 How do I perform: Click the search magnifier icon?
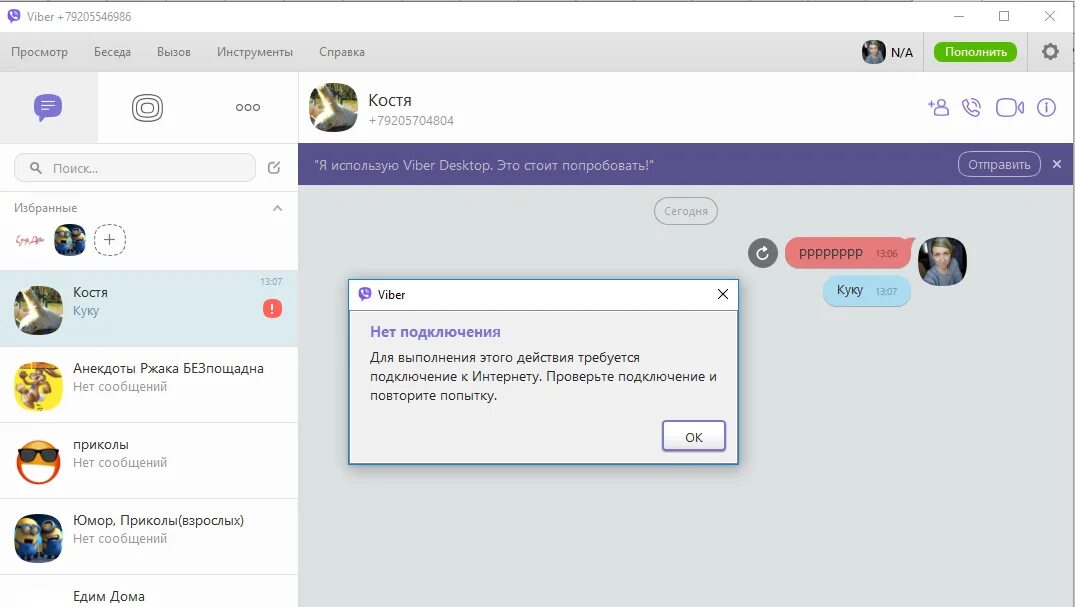pos(36,168)
